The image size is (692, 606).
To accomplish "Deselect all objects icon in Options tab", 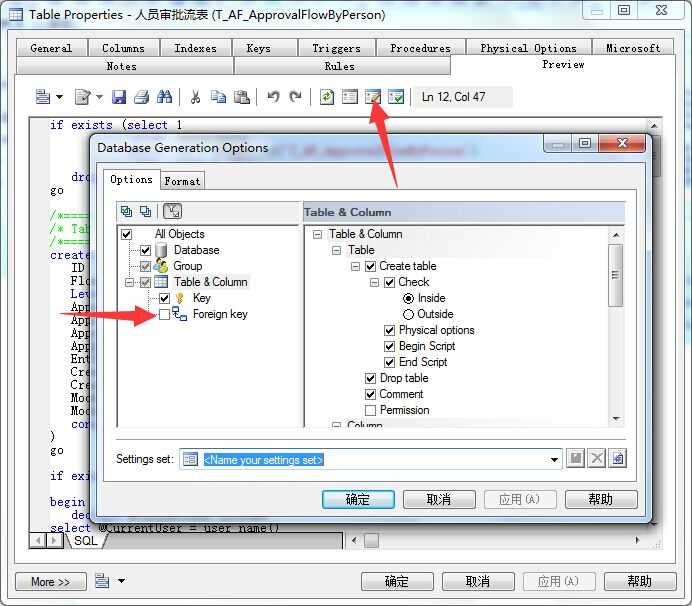I will (x=145, y=211).
